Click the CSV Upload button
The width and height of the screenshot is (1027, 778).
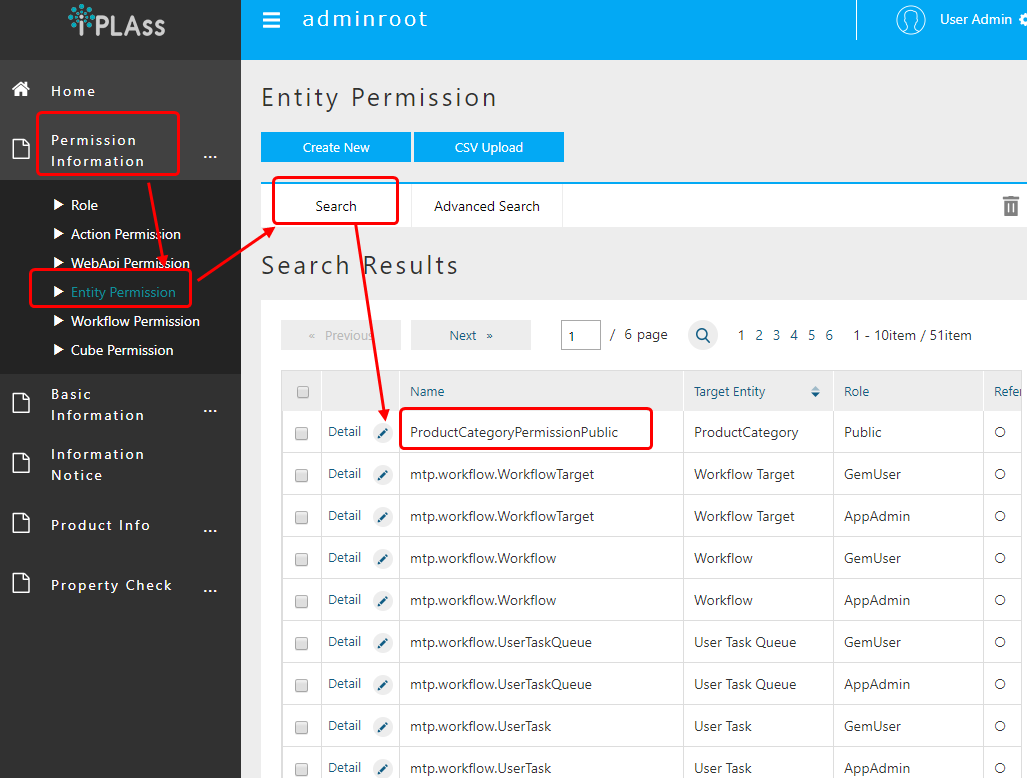pyautogui.click(x=489, y=147)
